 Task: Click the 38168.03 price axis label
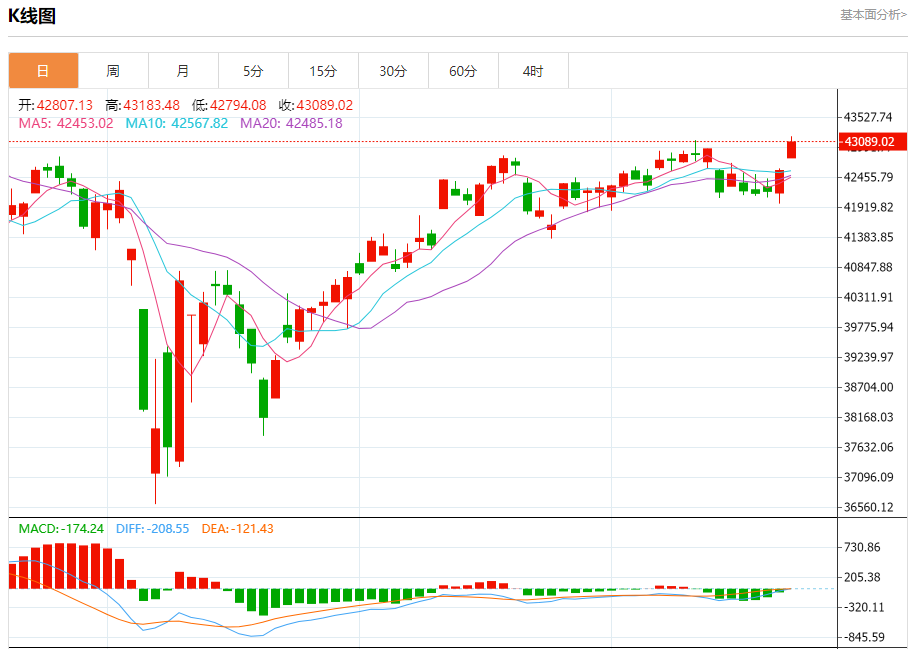pyautogui.click(x=868, y=417)
